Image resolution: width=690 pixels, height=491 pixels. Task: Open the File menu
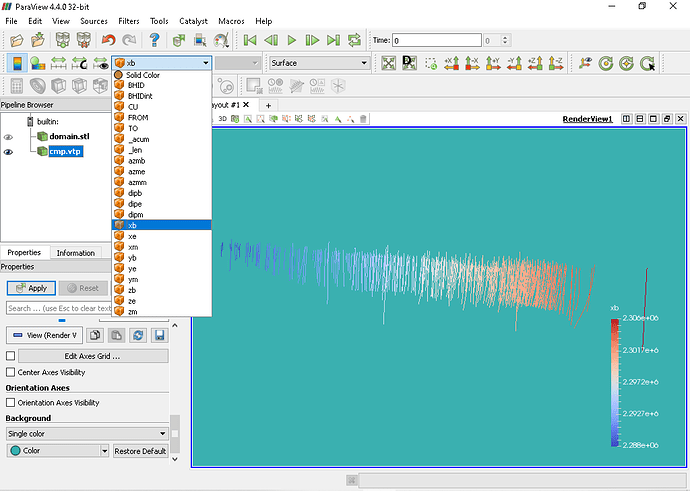coord(11,21)
